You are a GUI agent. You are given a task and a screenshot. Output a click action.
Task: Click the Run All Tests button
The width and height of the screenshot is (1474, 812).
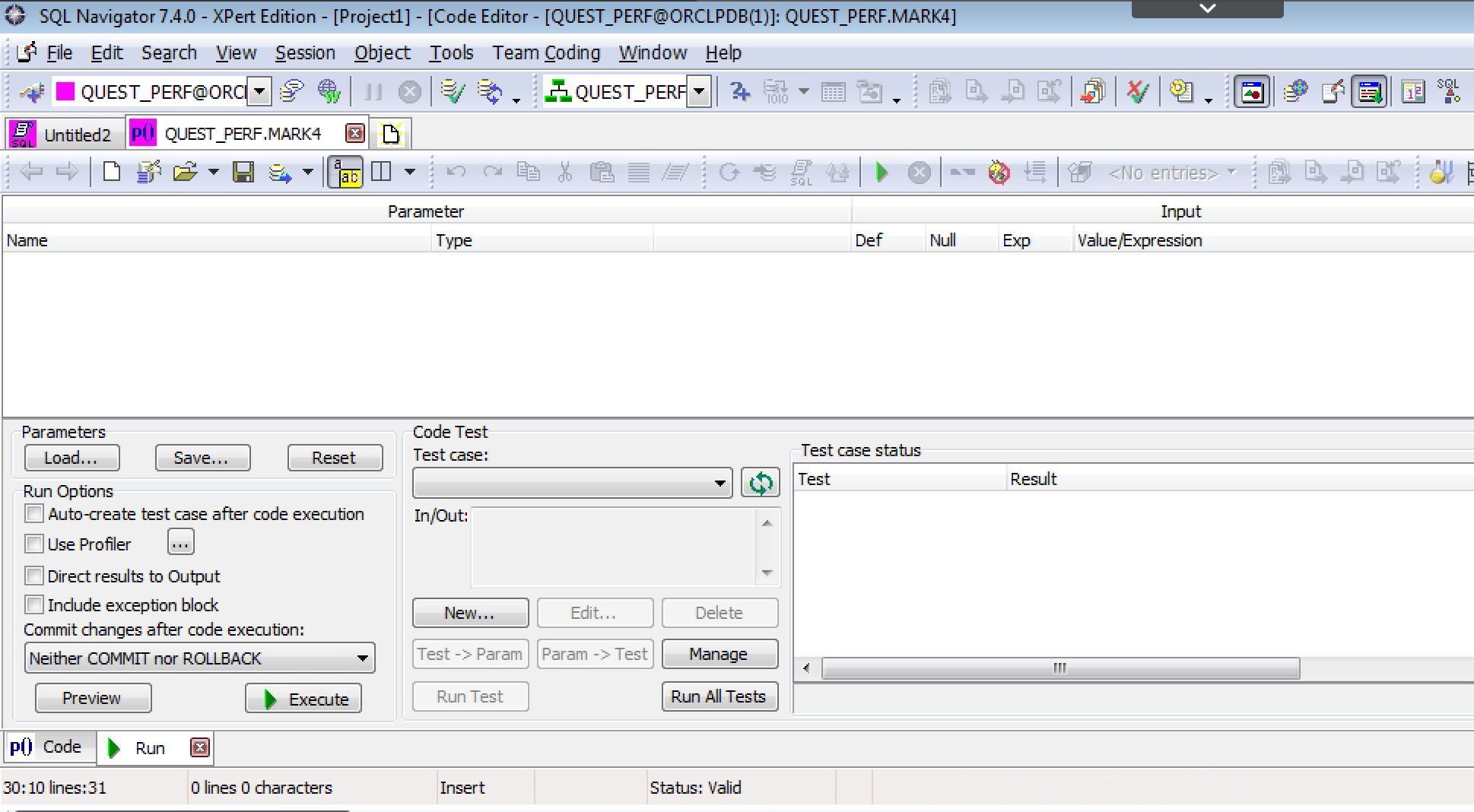[x=720, y=696]
